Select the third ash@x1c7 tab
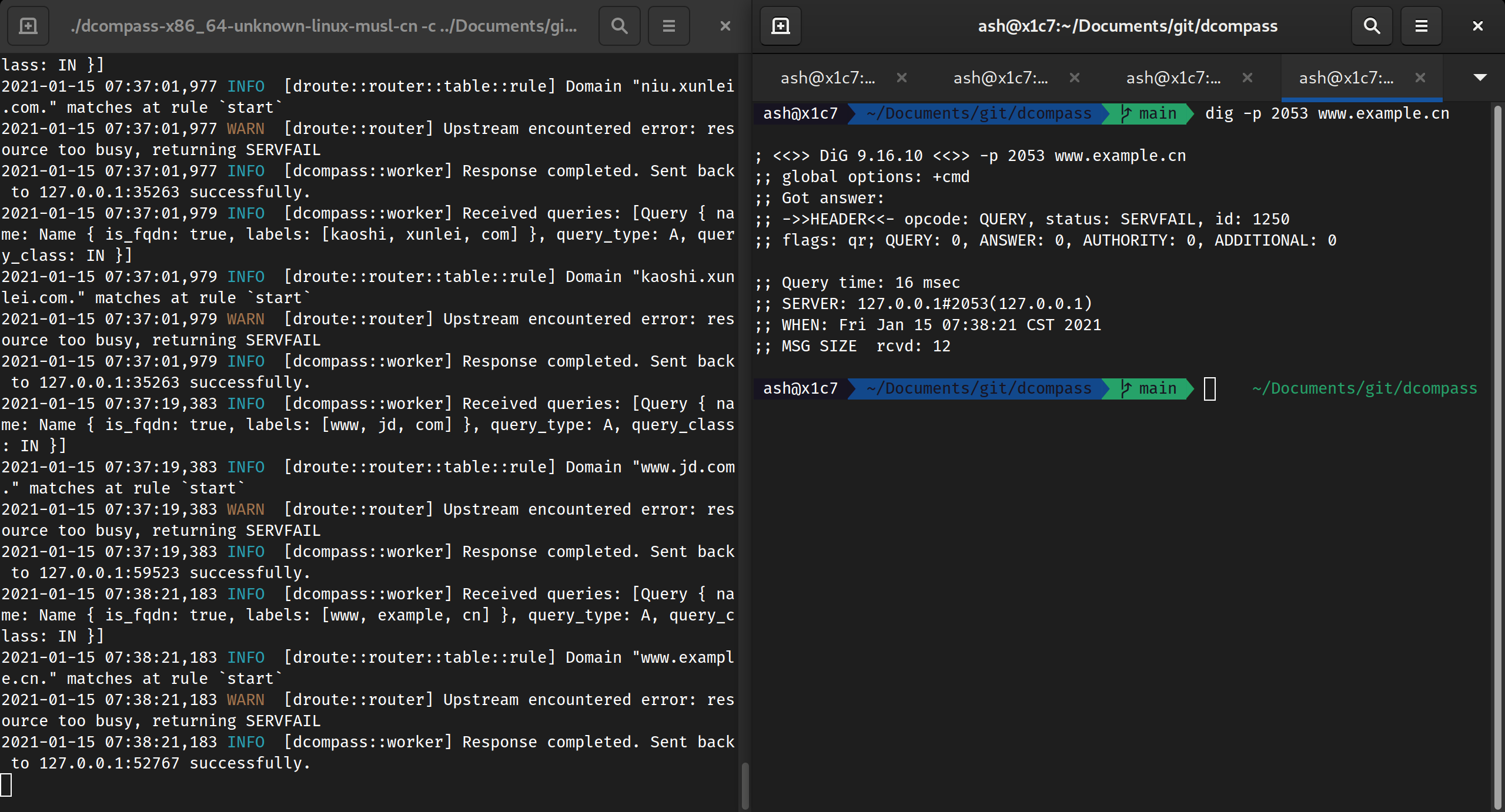 pos(1173,78)
